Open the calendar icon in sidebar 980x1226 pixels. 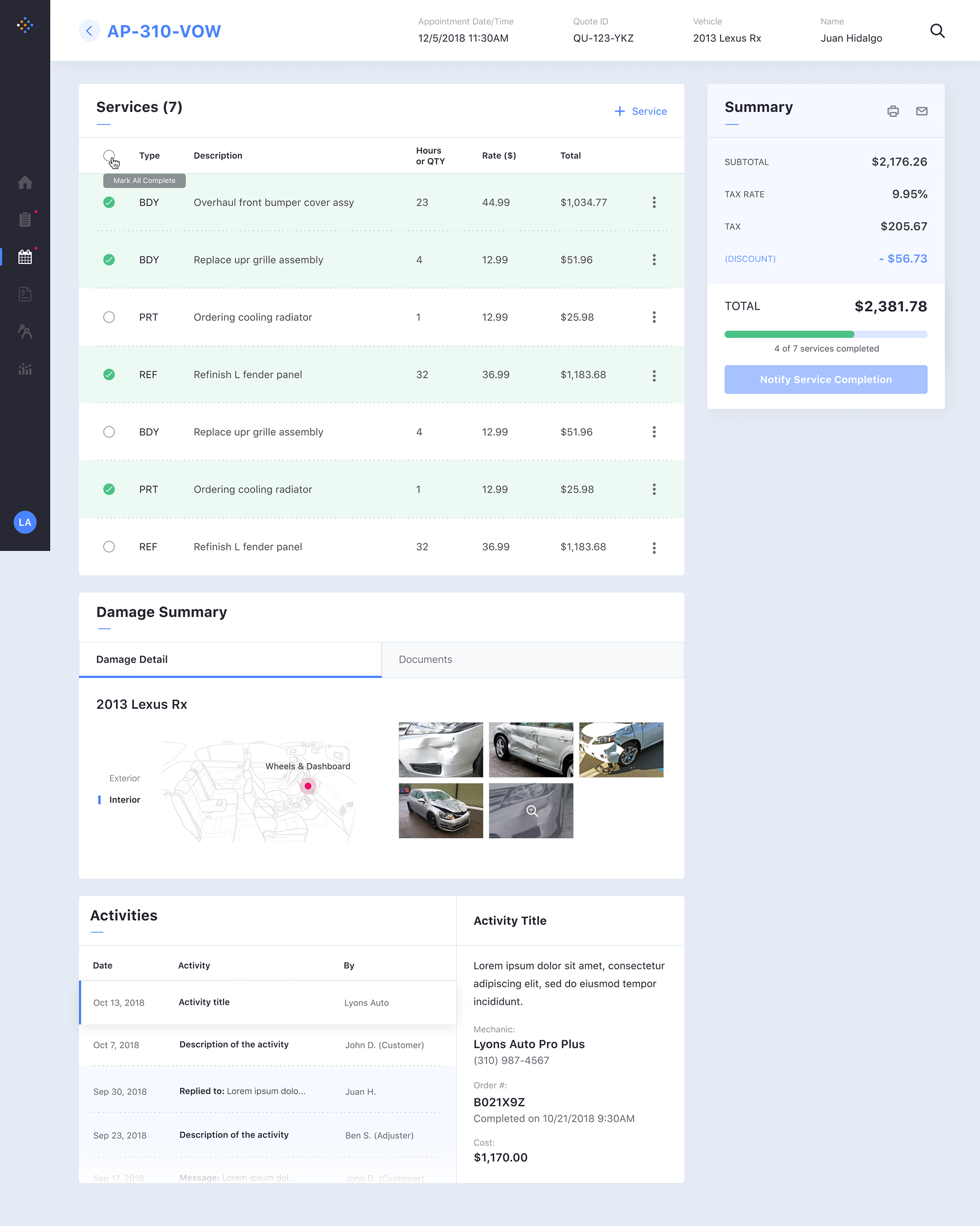(x=25, y=257)
